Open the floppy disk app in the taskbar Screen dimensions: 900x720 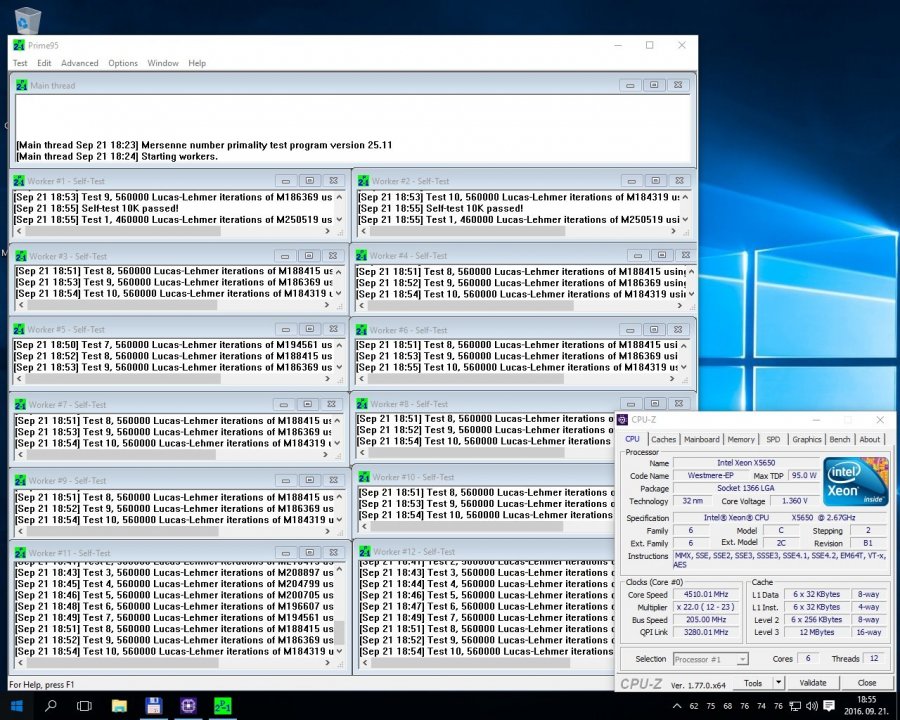coord(153,706)
